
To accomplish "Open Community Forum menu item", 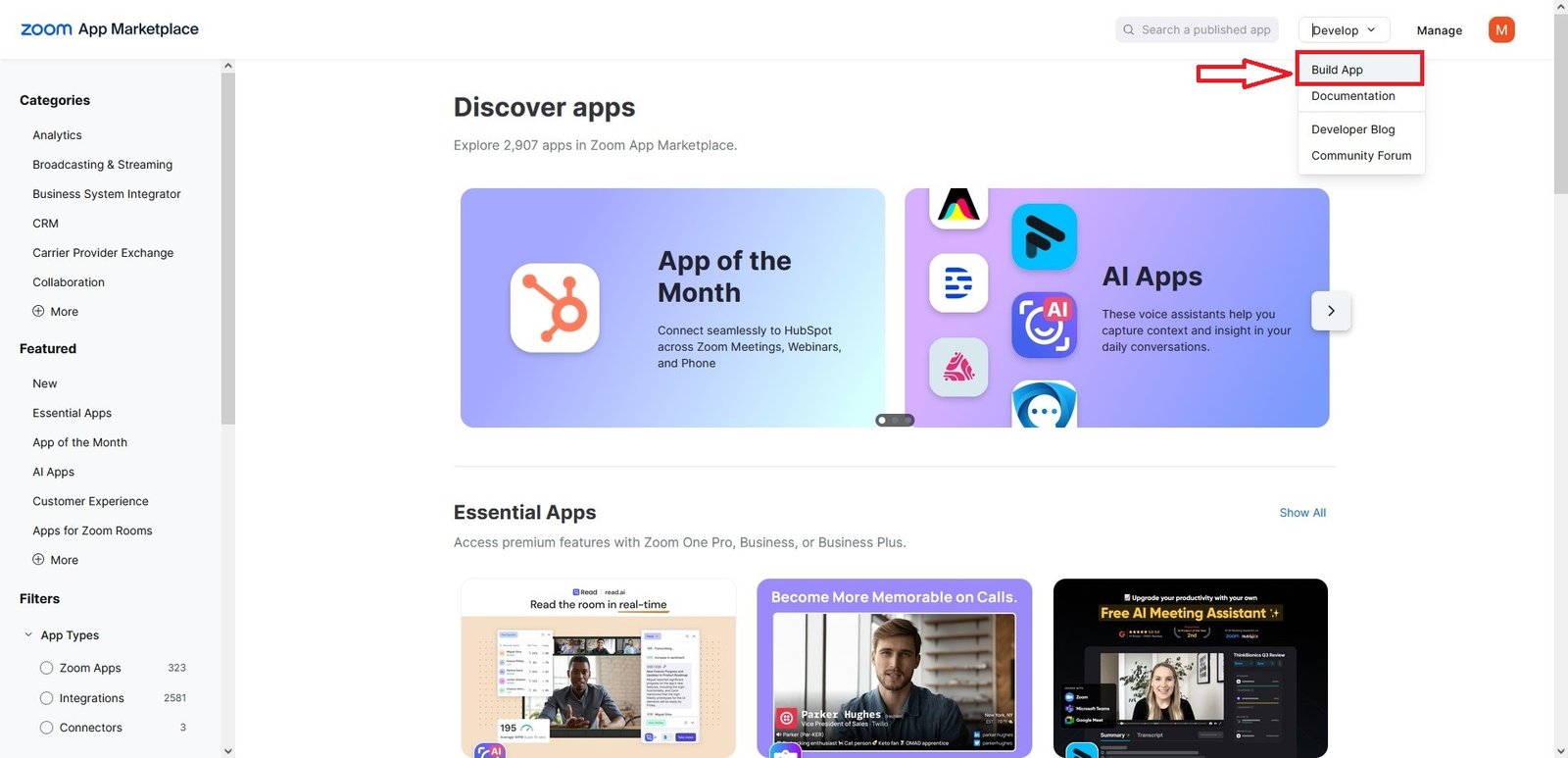I will pyautogui.click(x=1361, y=156).
